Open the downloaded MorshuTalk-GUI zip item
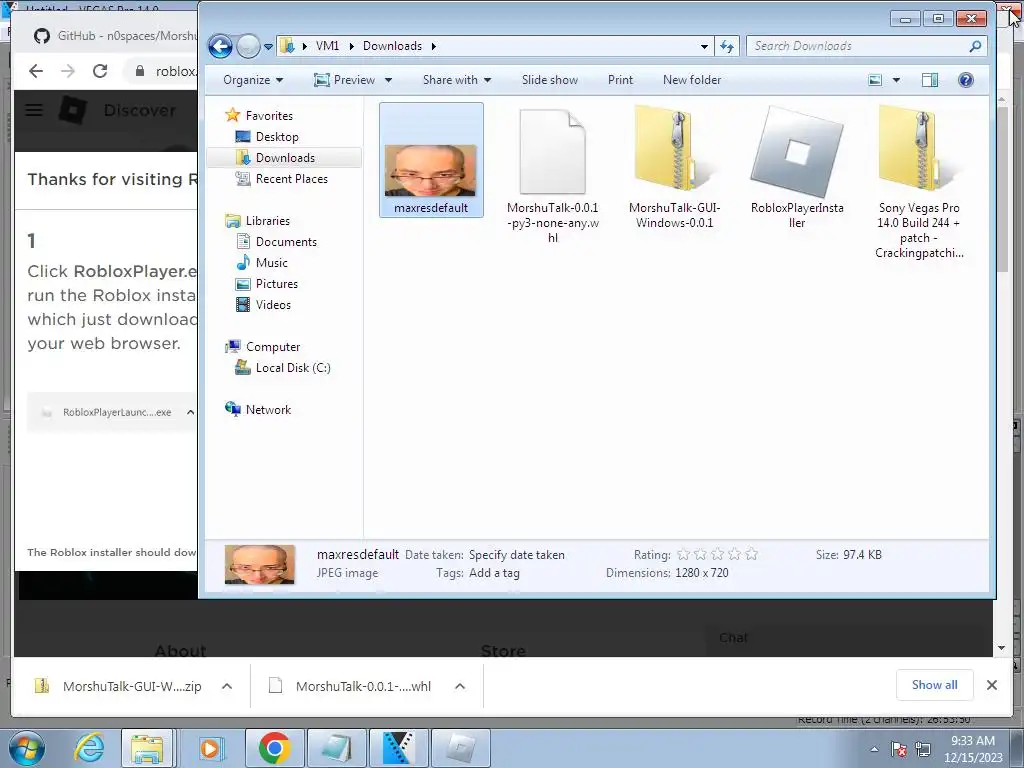Image resolution: width=1024 pixels, height=768 pixels. point(118,686)
